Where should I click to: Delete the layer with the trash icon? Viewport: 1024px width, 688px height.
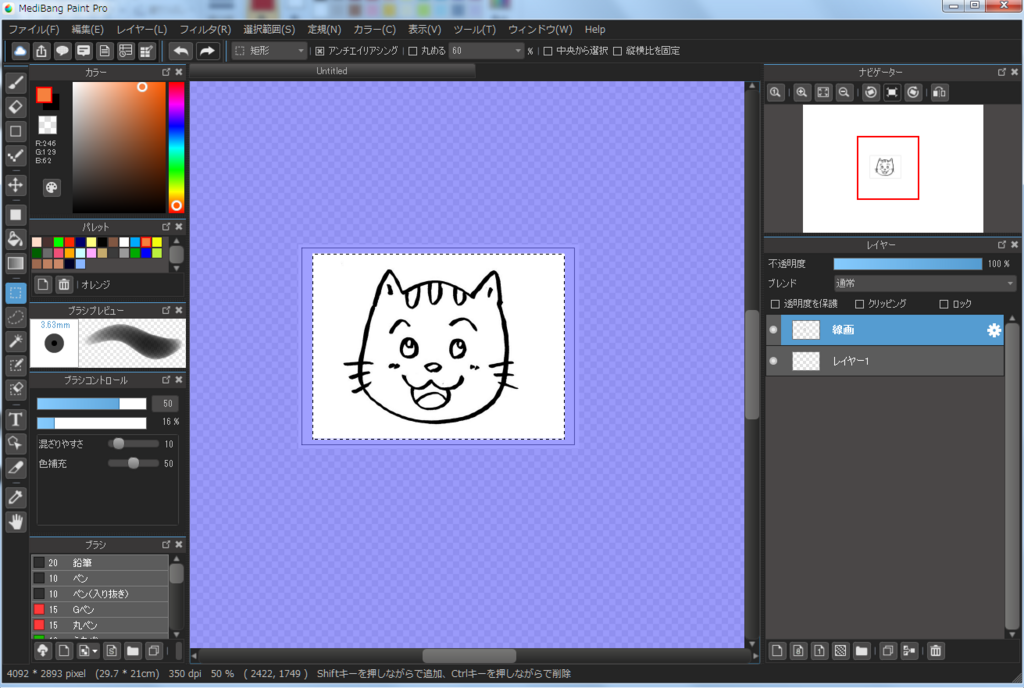click(x=935, y=651)
